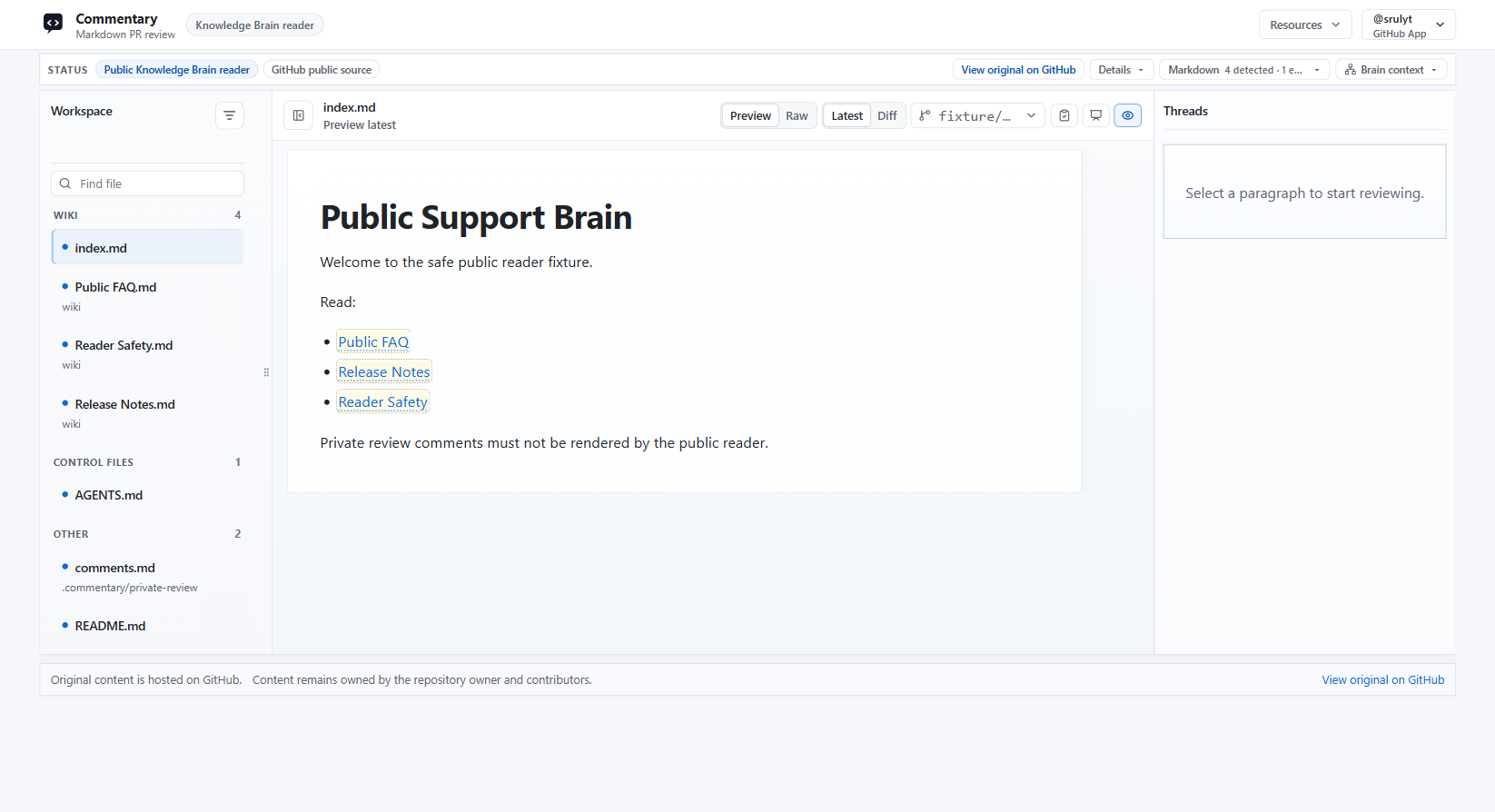Expand the Markdown detected dropdown
Viewport: 1495px width, 812px height.
(1244, 70)
